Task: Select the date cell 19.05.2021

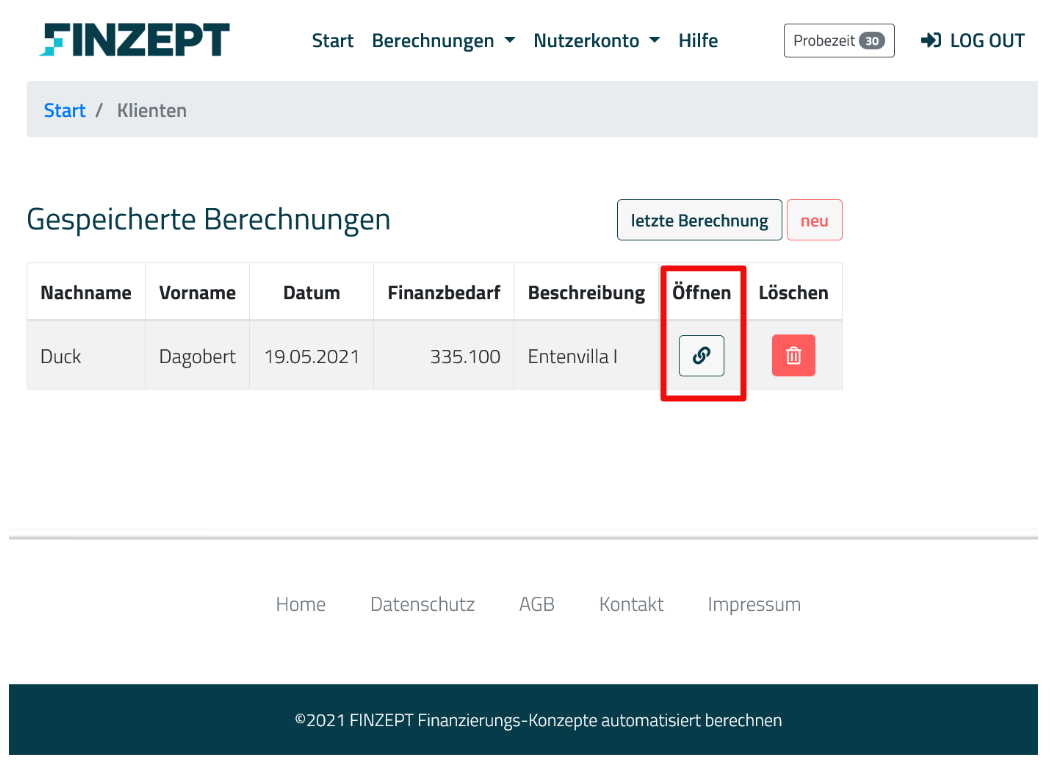Action: point(311,356)
